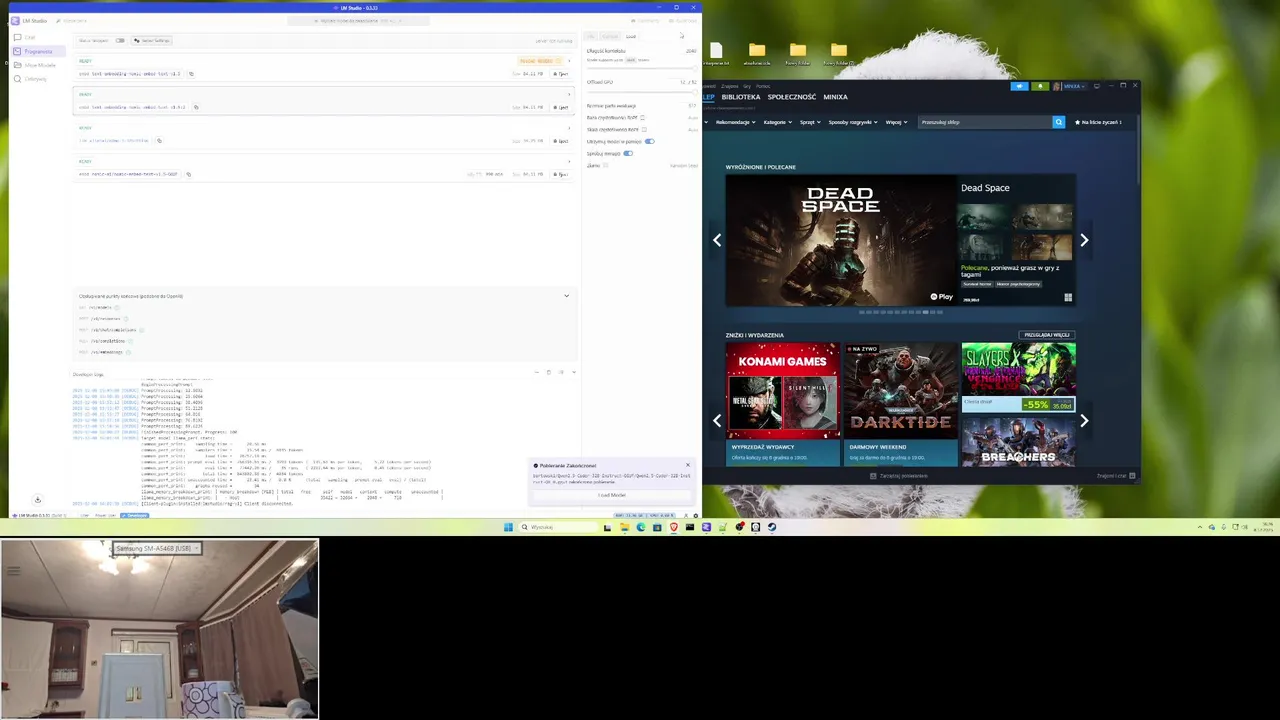Toggle the server Status switch in LM Studio
The image size is (1280, 720).
click(120, 40)
